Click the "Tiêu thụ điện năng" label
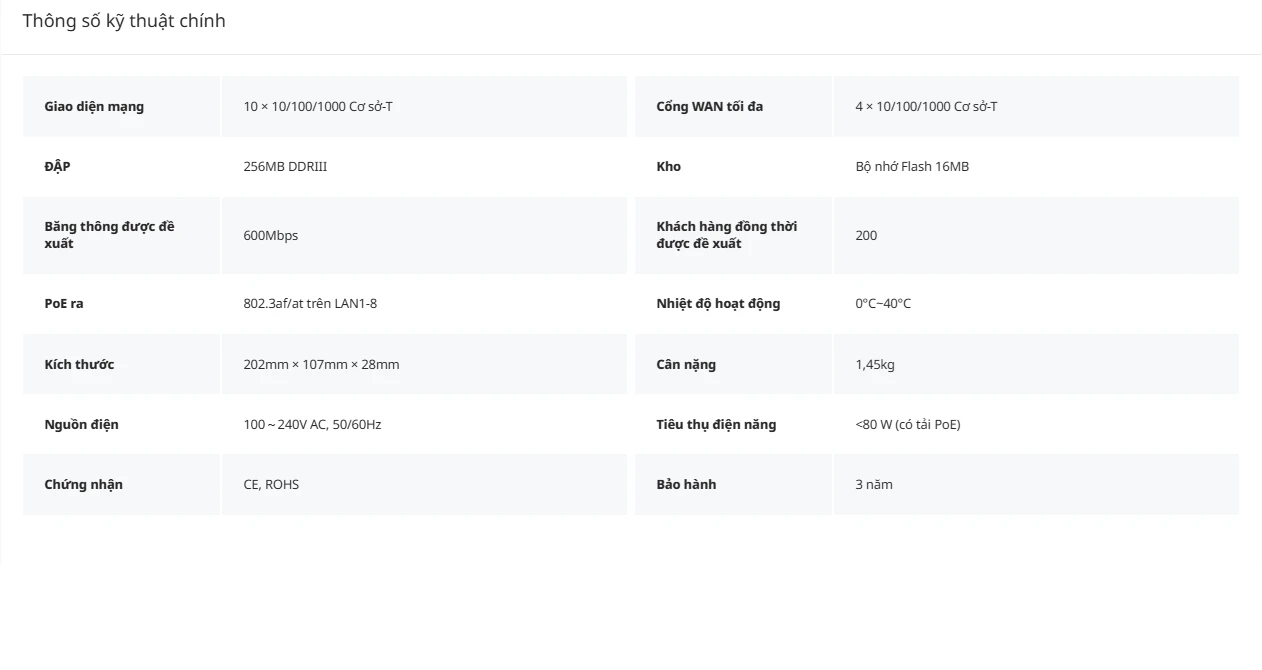The height and width of the screenshot is (670, 1262). (716, 425)
